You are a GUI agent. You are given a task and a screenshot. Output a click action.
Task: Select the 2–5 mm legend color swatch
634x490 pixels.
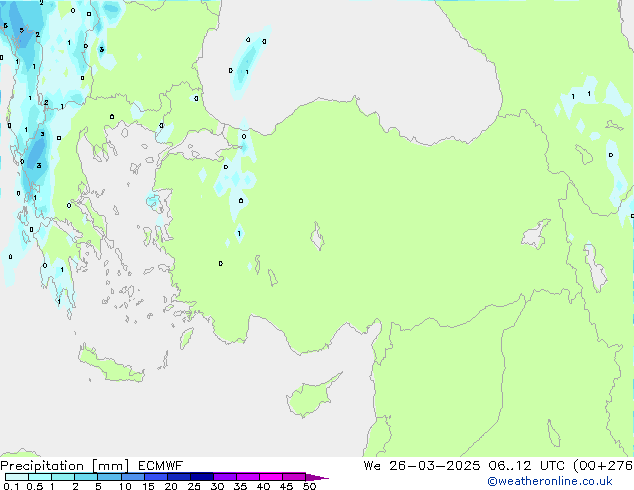click(86, 477)
